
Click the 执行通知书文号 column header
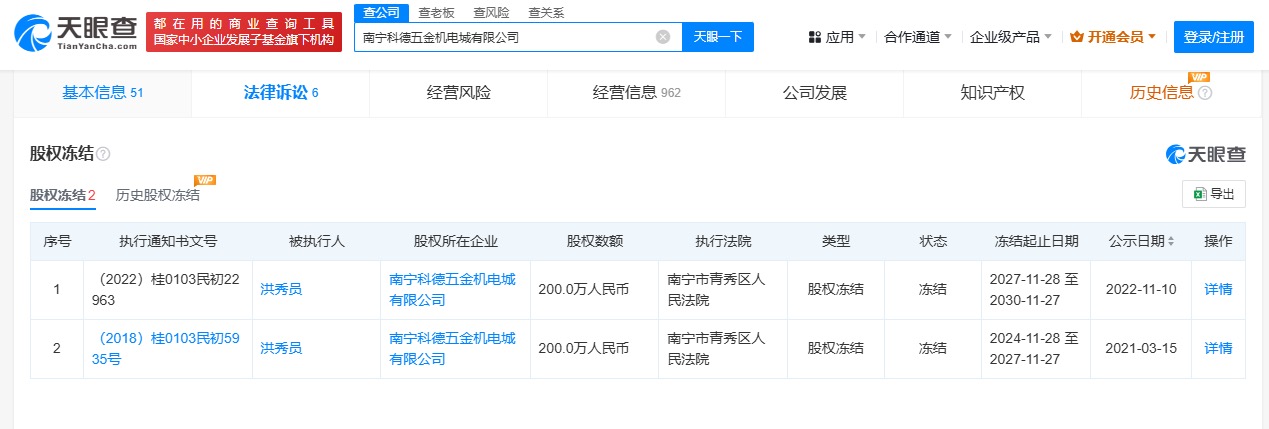tap(168, 242)
